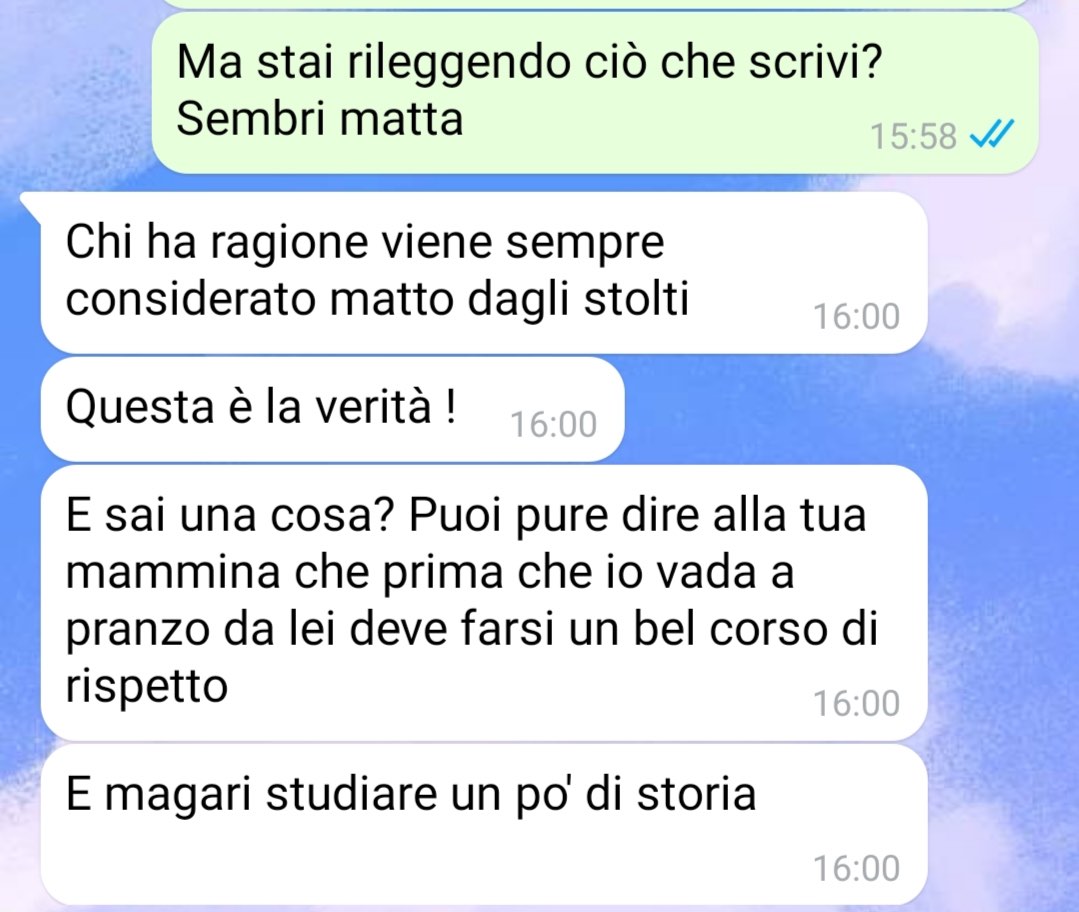
Task: Select the 'Chi ha ragione viene sempre' message
Action: click(484, 273)
